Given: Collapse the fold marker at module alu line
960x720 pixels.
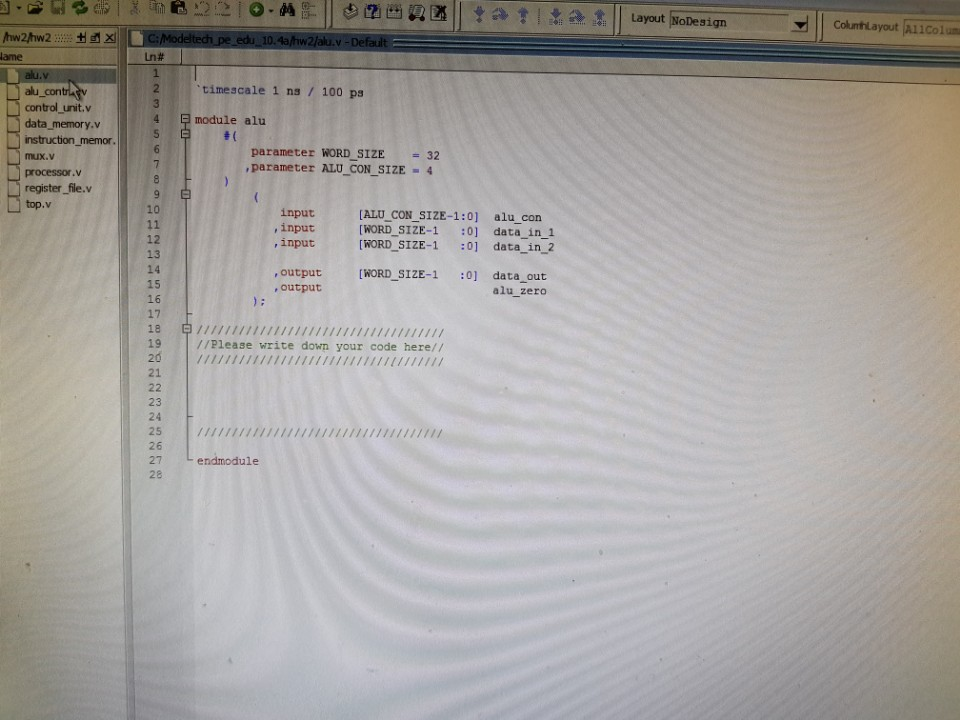Looking at the screenshot, I should [x=186, y=119].
